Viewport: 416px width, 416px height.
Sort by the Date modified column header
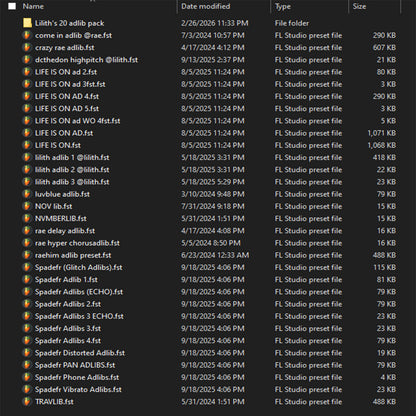[206, 6]
